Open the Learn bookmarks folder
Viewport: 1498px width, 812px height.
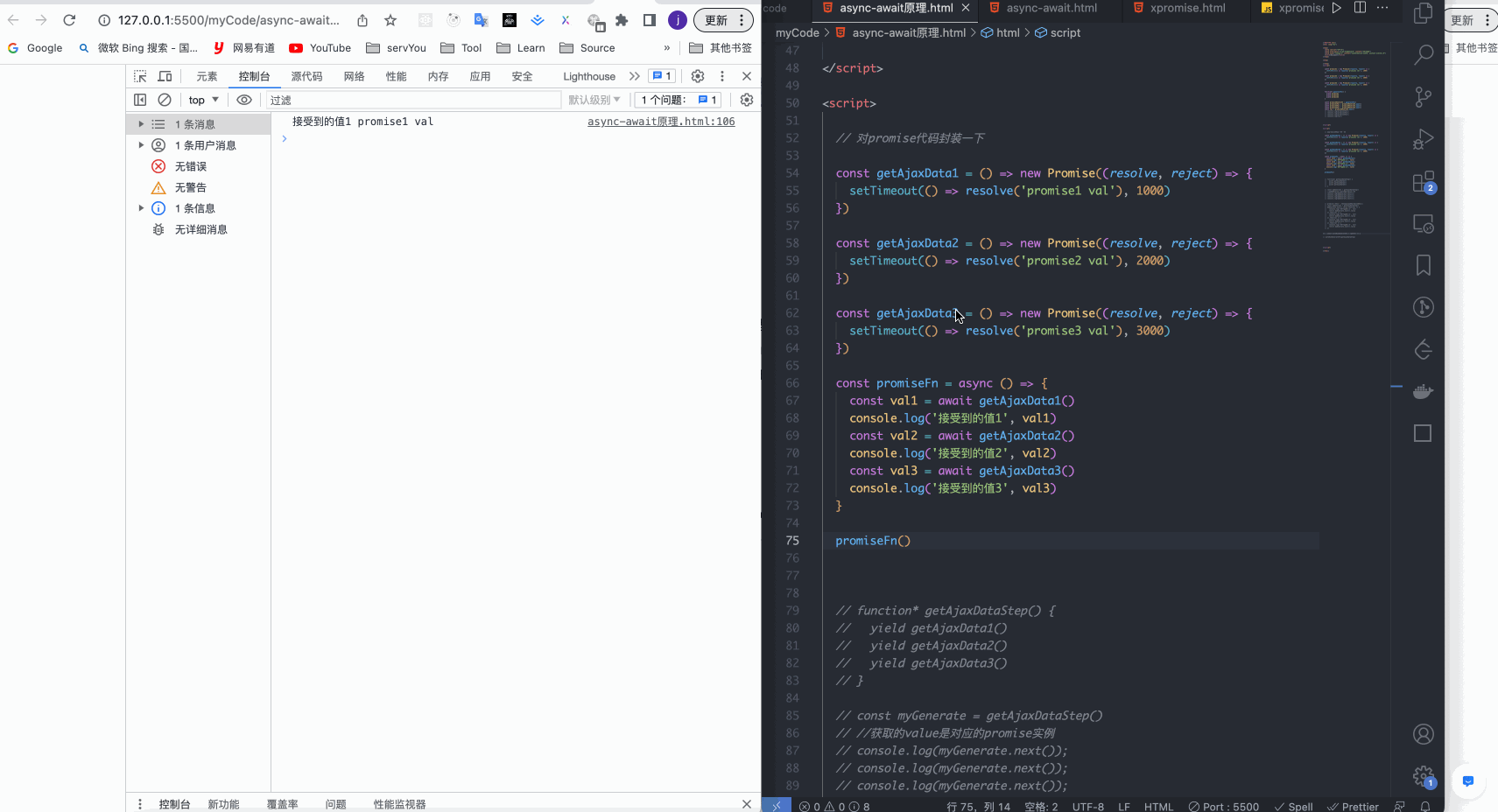[520, 48]
